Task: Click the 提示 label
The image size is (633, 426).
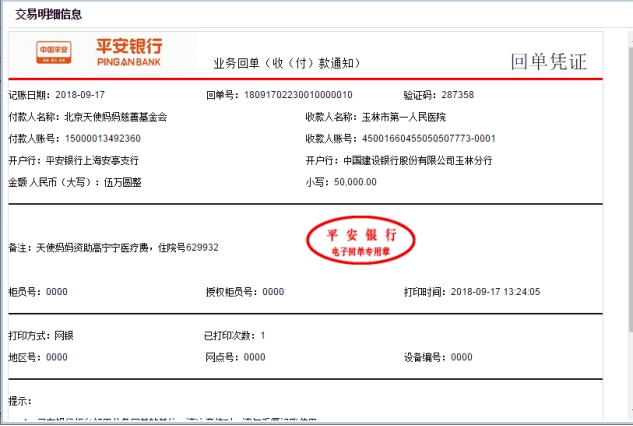Action: (18, 401)
